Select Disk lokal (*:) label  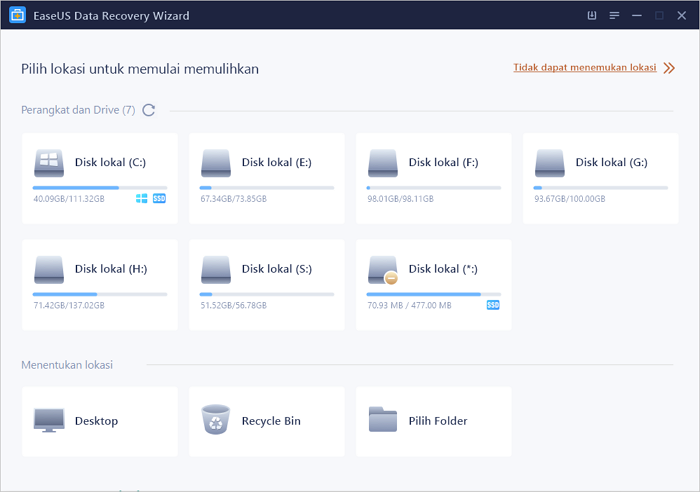[x=443, y=269]
